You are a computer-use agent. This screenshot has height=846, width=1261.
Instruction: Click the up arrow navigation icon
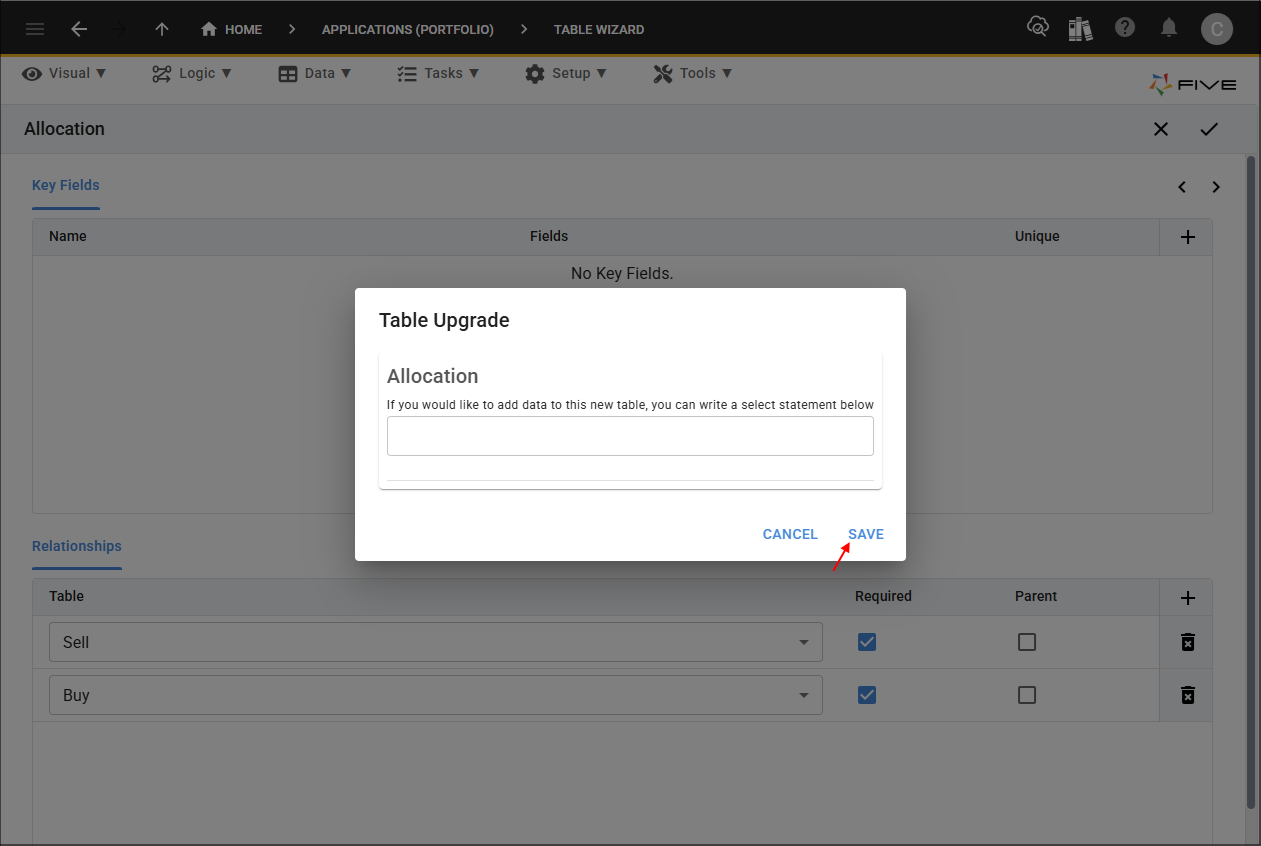162,29
